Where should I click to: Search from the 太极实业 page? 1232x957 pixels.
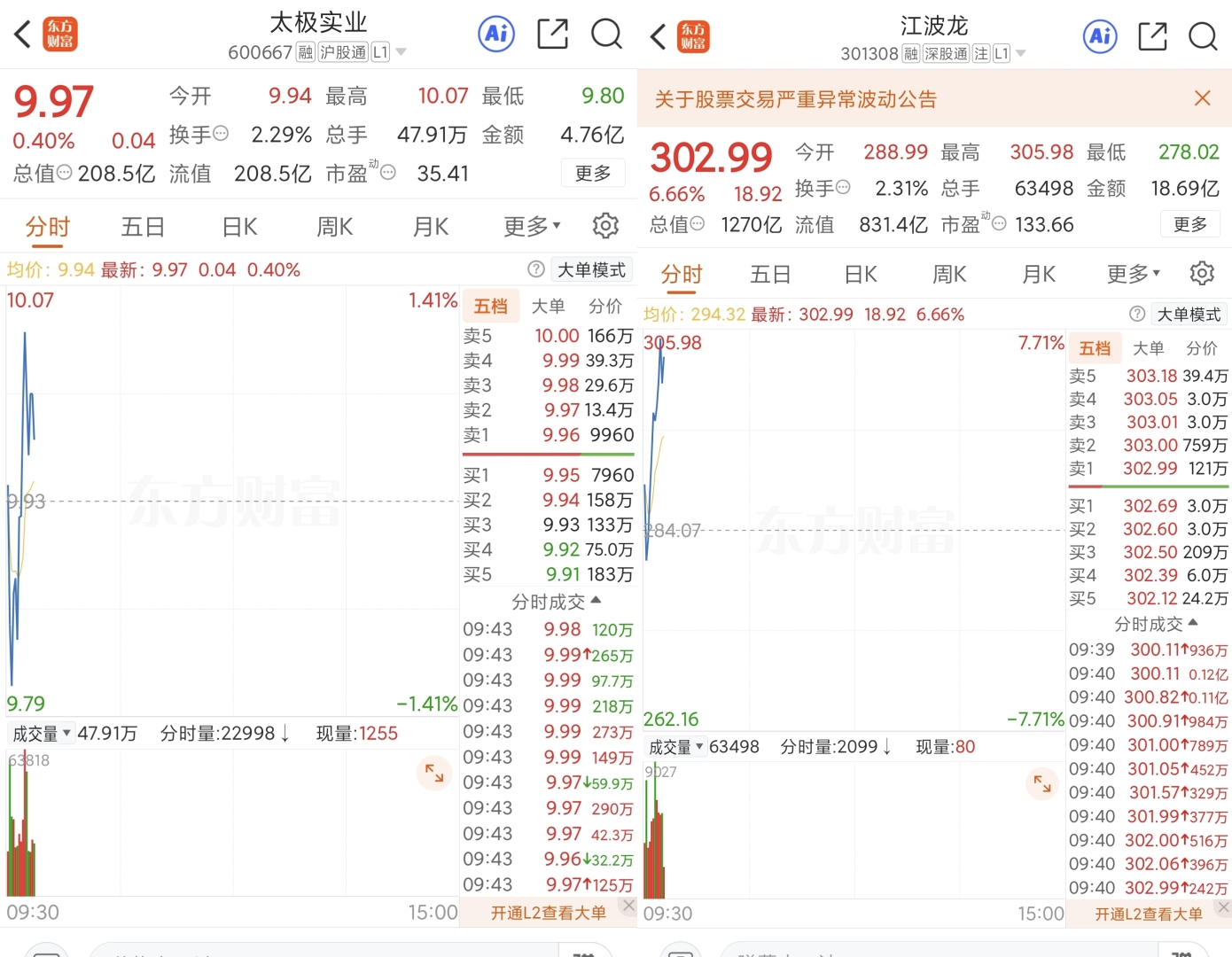pyautogui.click(x=606, y=35)
